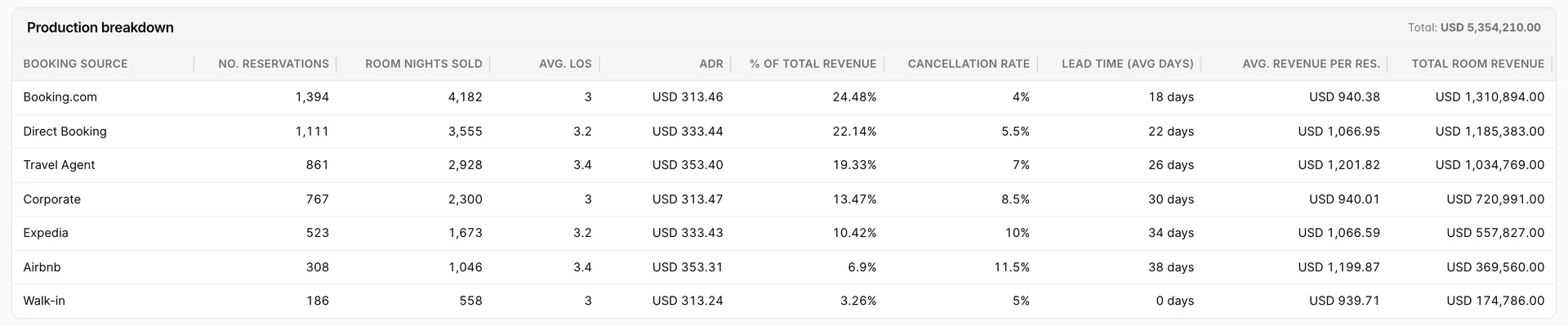Click Expedia cancellation rate 10%
Image resolution: width=1568 pixels, height=326 pixels.
tap(1018, 233)
